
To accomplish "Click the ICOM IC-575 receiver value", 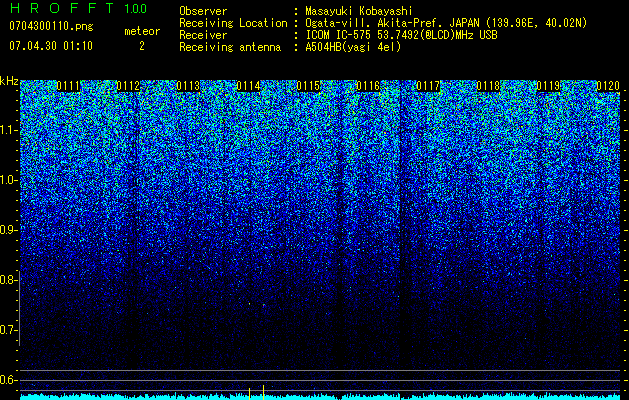I will 401,35.
